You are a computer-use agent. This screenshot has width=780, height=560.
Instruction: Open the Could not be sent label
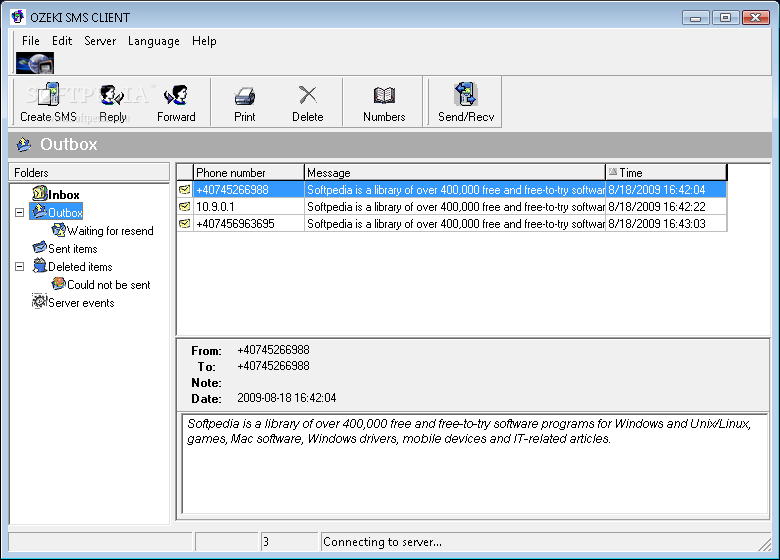tap(108, 284)
